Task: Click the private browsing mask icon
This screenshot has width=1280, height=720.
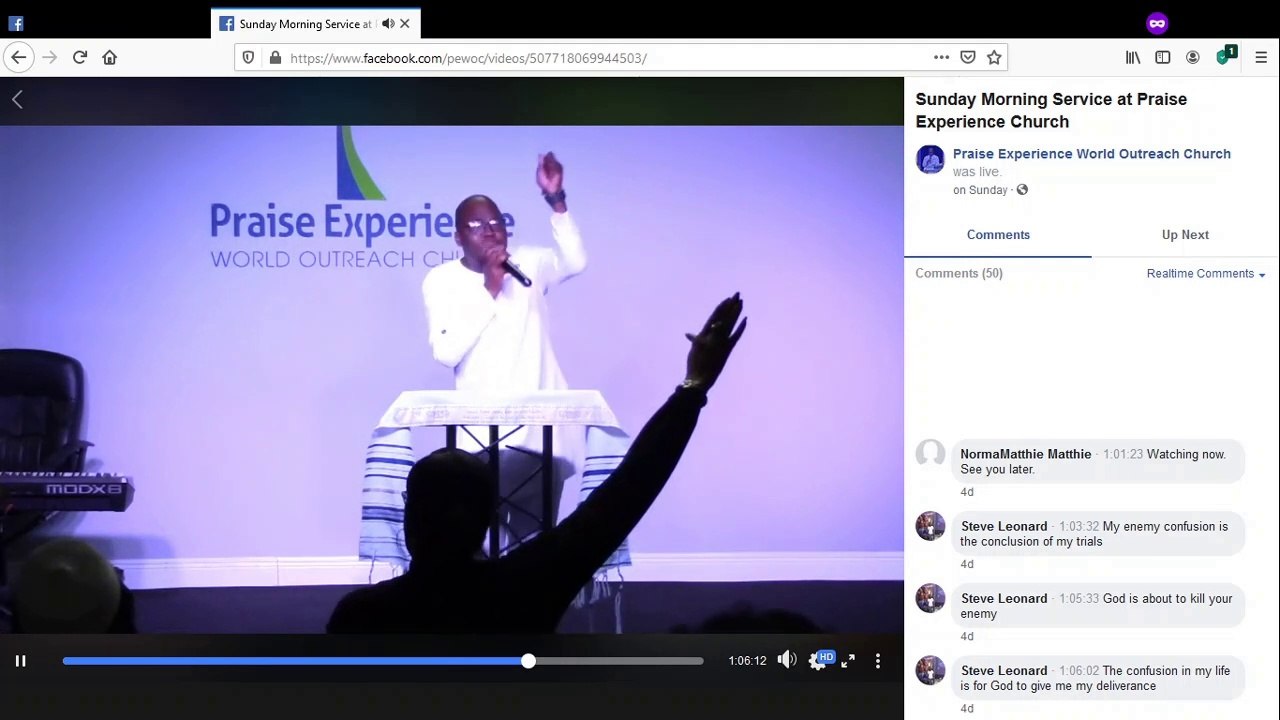Action: tap(1157, 23)
